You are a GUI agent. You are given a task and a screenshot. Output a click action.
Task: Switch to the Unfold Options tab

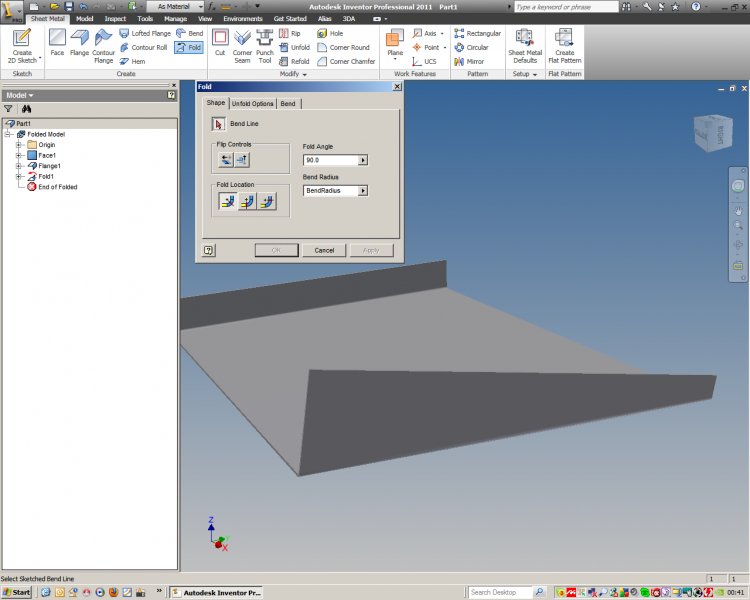[252, 104]
